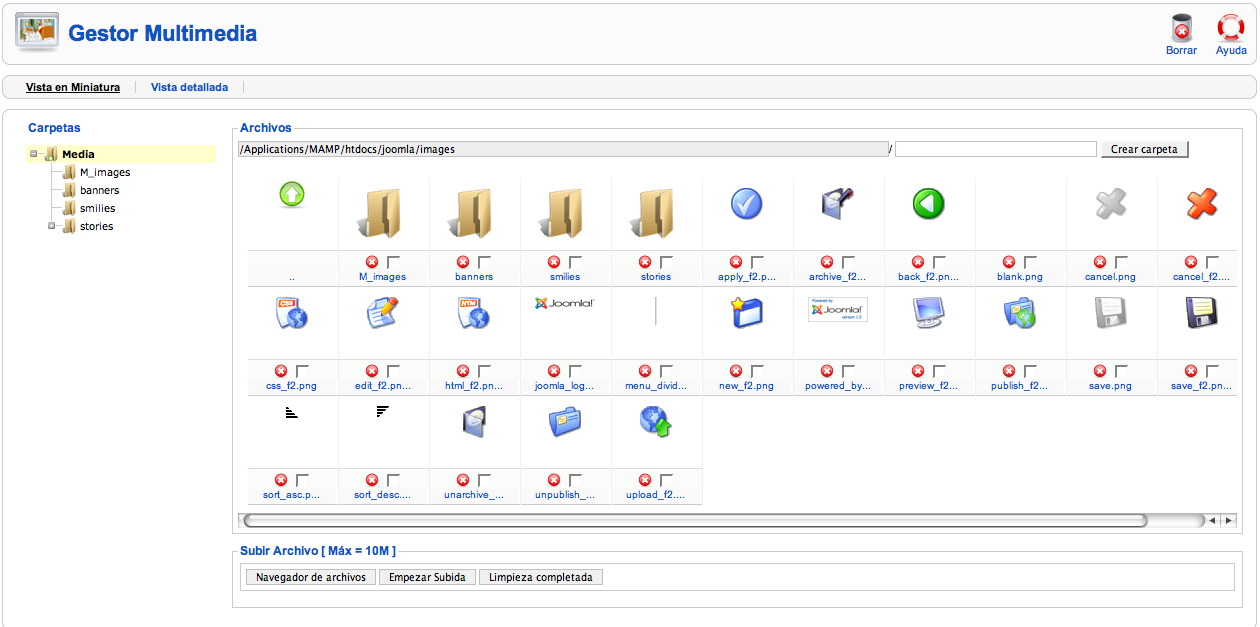Click the back_f2 green arrow image
1260x627 pixels.
pos(928,204)
